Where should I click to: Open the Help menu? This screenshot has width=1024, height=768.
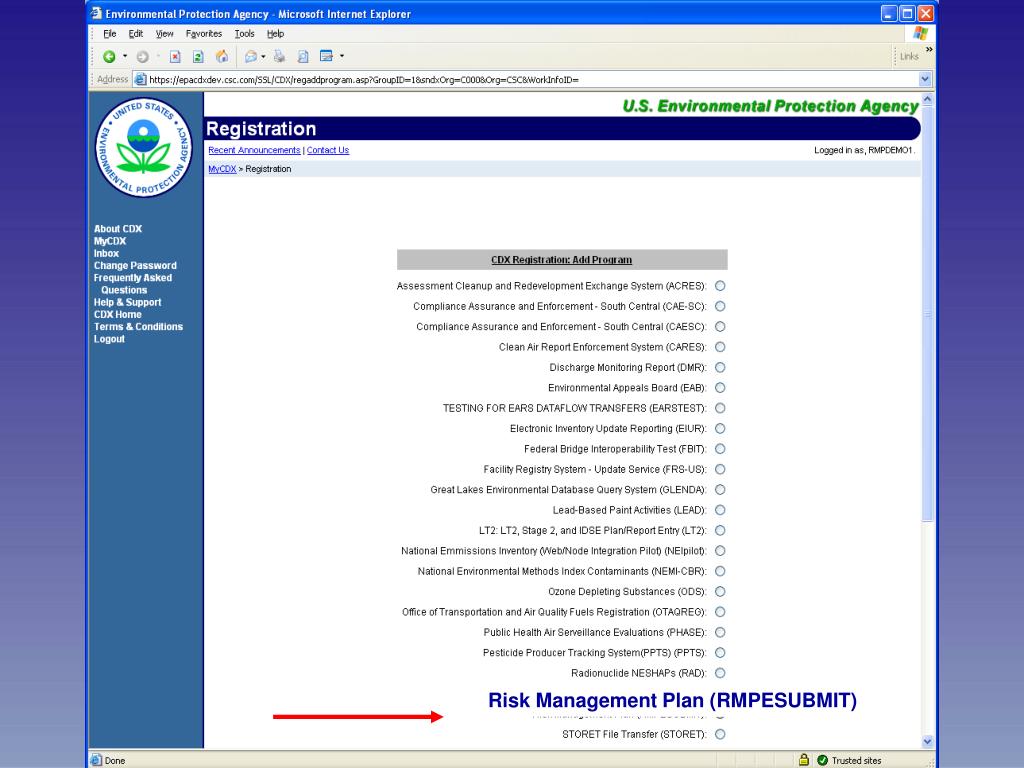click(276, 34)
